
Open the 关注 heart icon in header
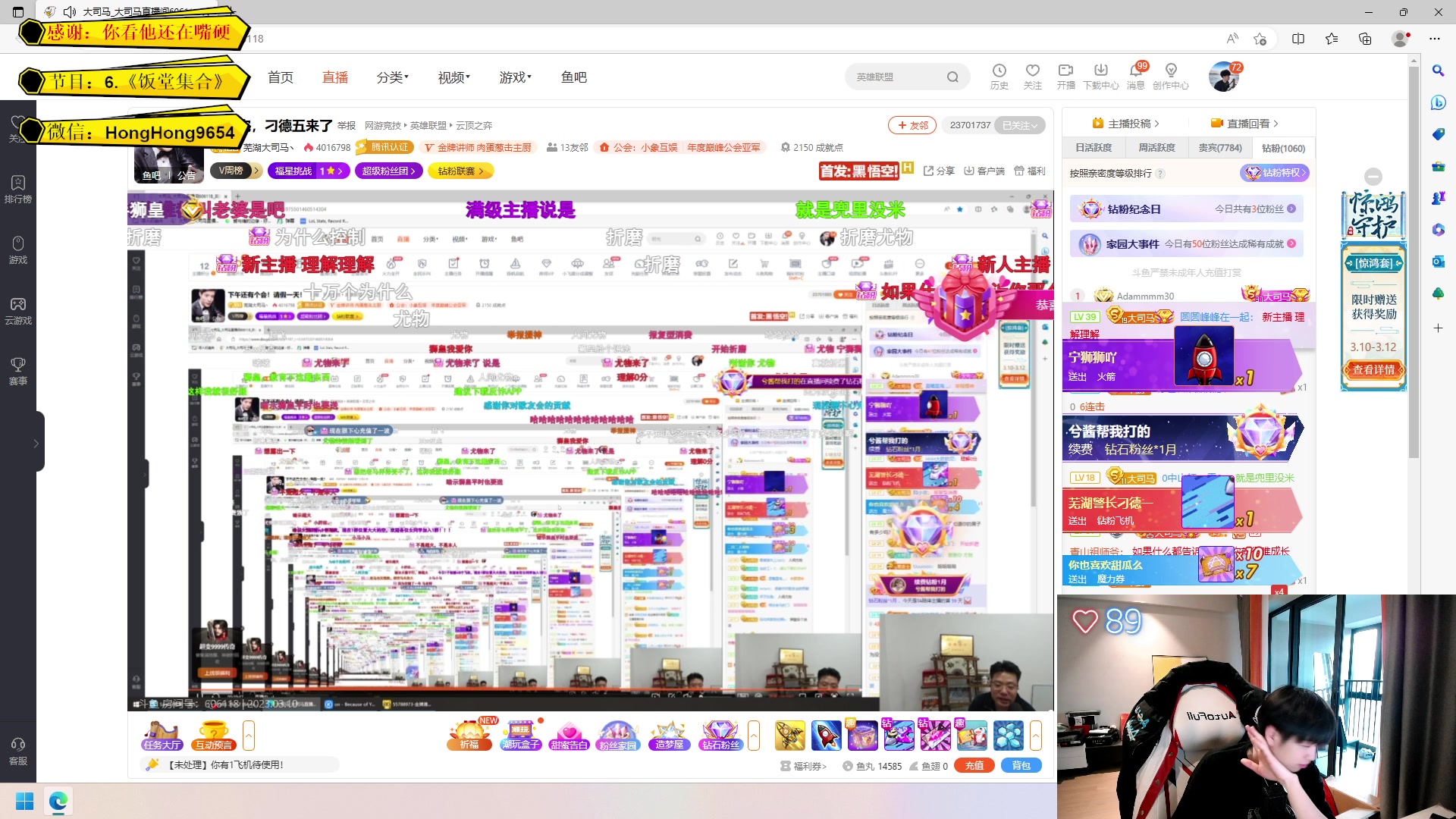tap(1032, 76)
